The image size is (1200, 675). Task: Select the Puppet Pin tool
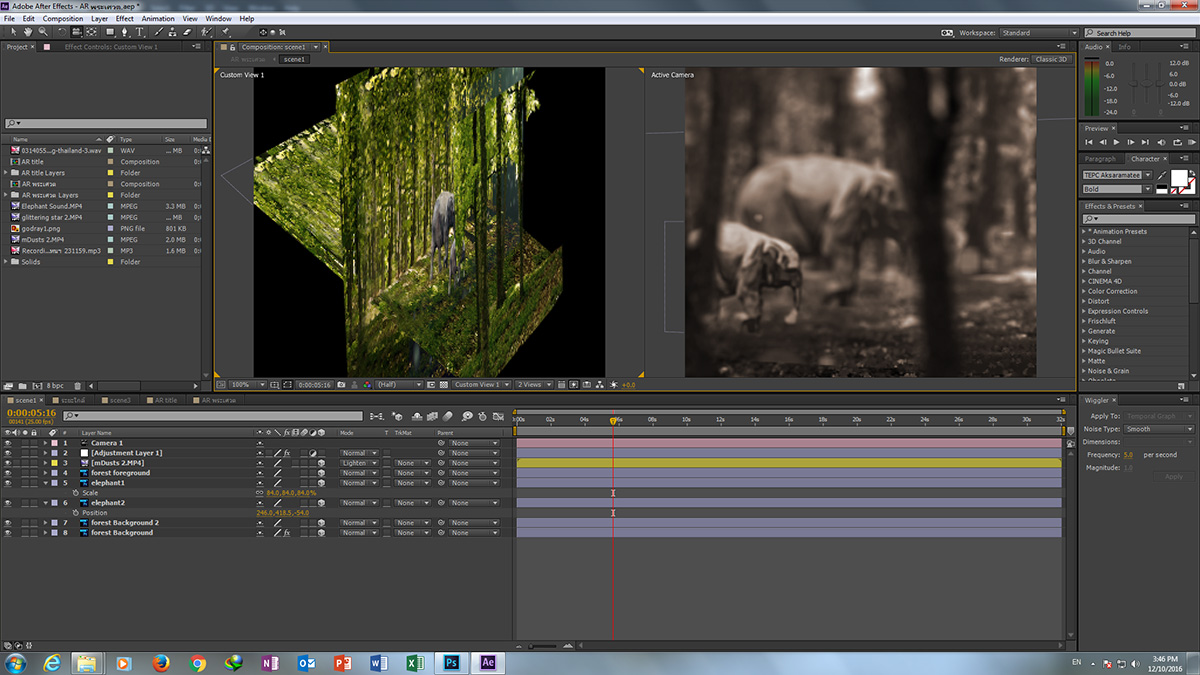227,32
